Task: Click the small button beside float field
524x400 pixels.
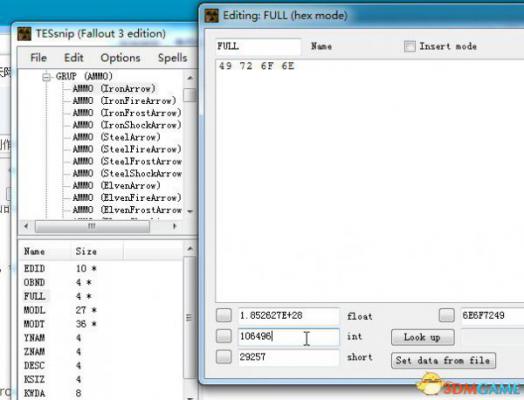Action: click(x=224, y=315)
